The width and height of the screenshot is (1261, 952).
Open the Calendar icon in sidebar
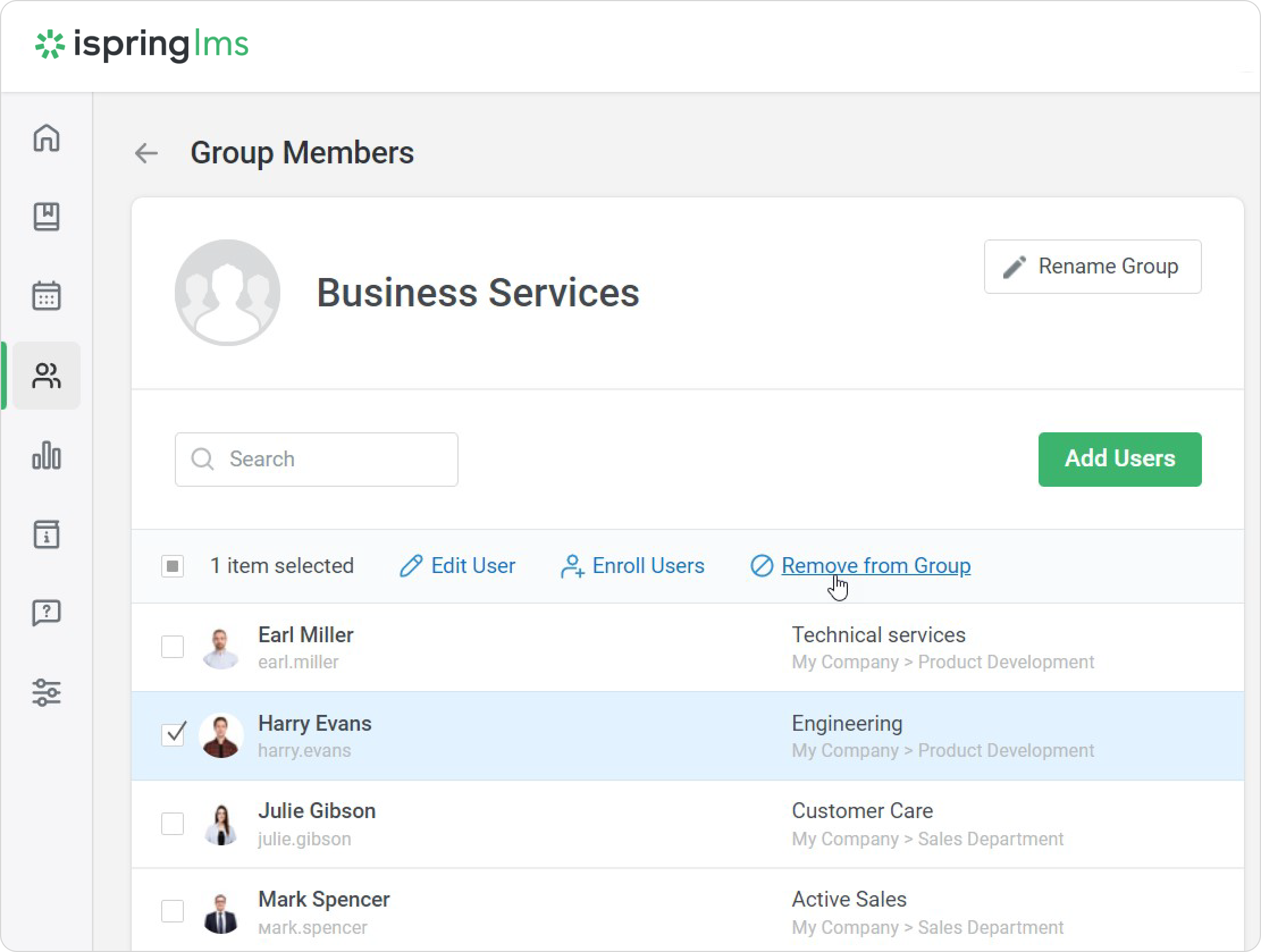coord(46,296)
